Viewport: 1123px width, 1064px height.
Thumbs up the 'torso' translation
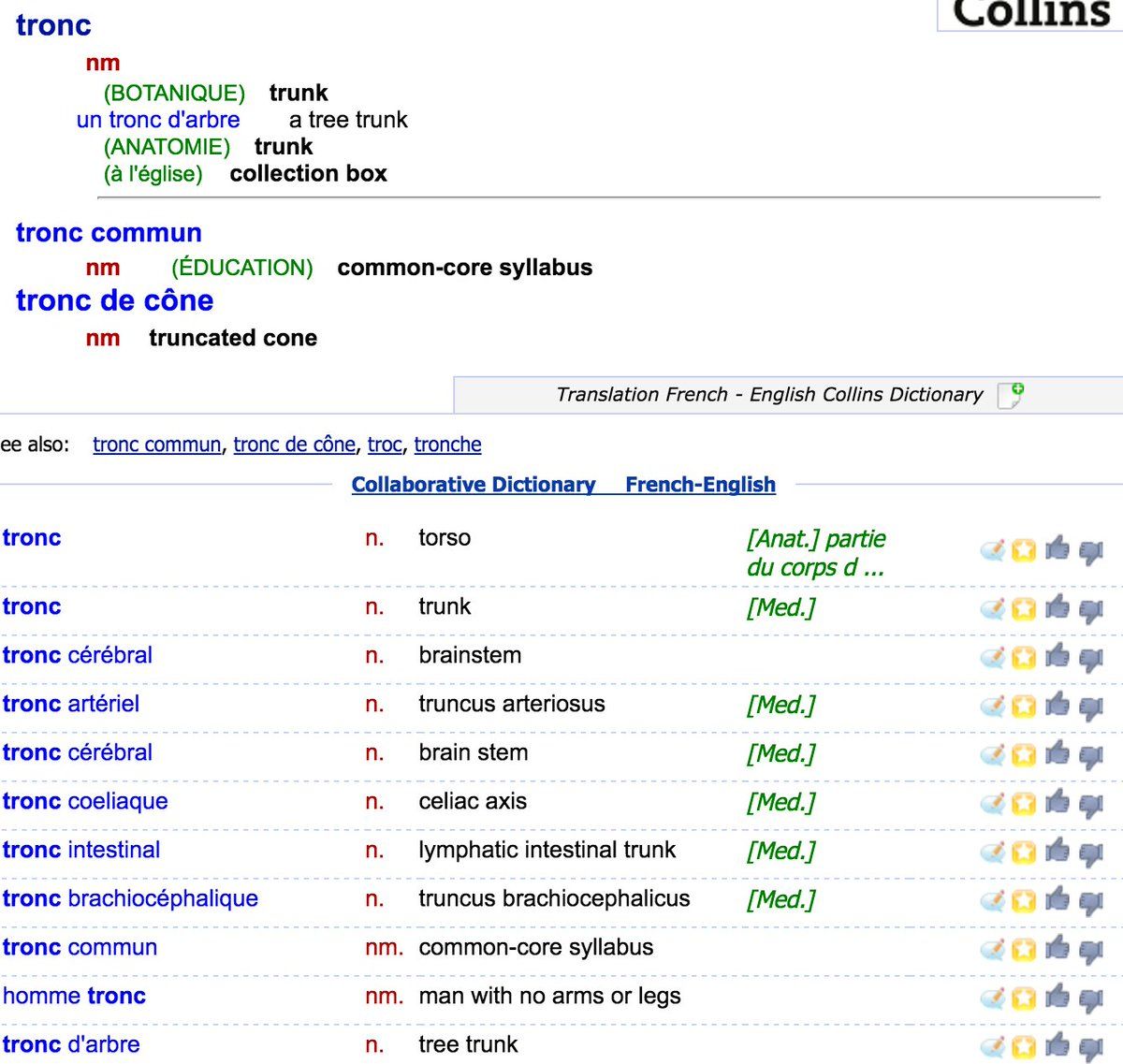(1057, 549)
